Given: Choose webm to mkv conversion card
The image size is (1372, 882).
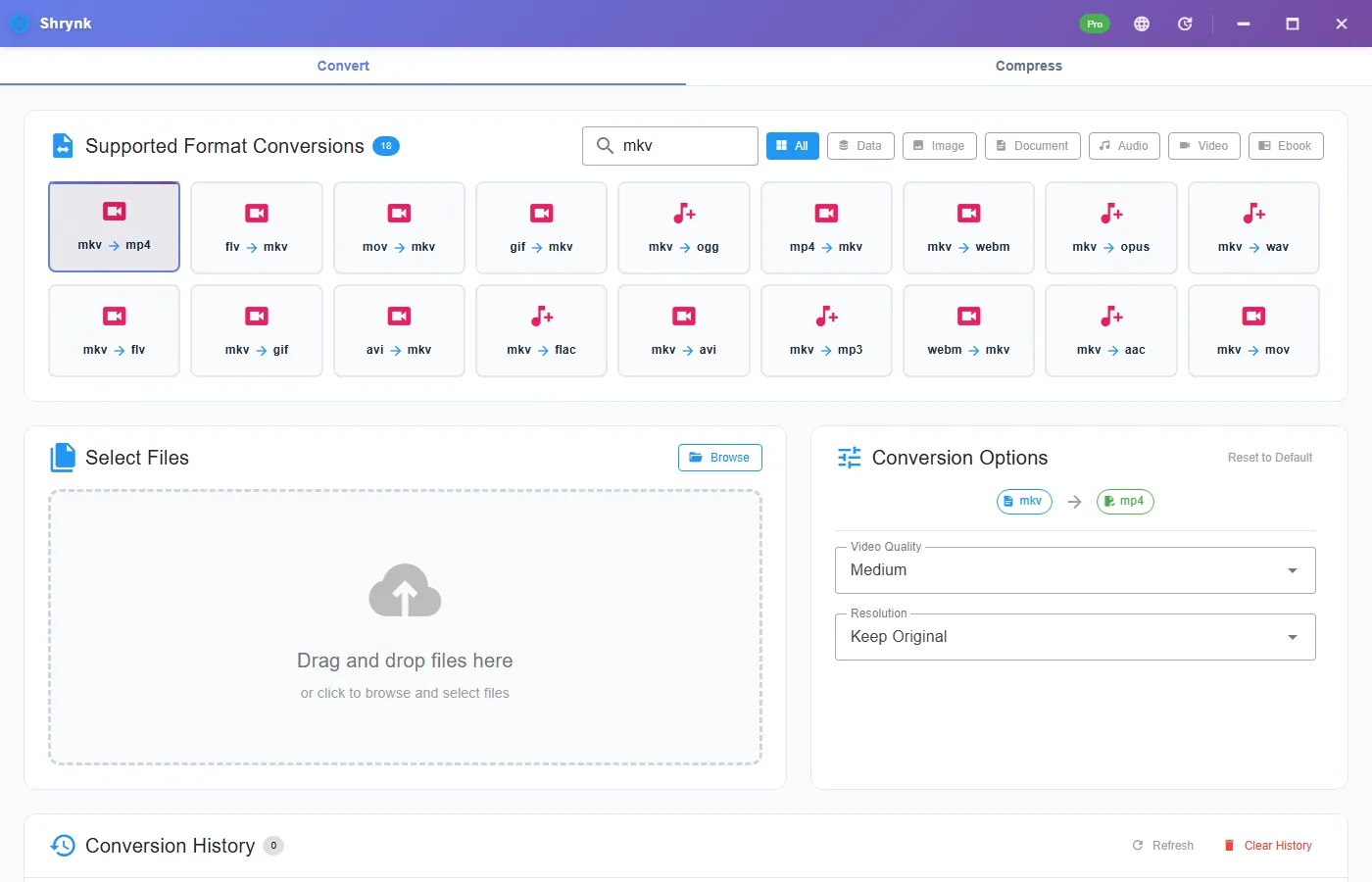Looking at the screenshot, I should (968, 330).
